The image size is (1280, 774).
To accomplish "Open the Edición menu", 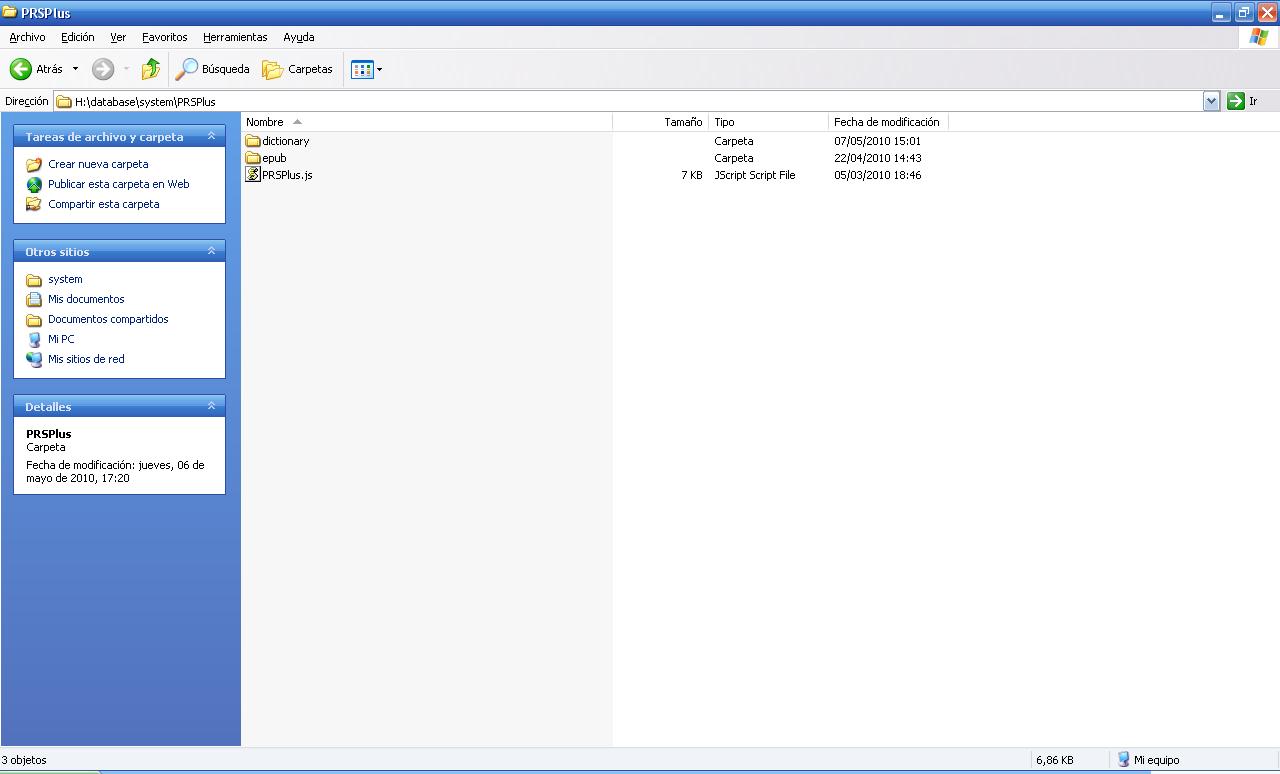I will [x=78, y=37].
